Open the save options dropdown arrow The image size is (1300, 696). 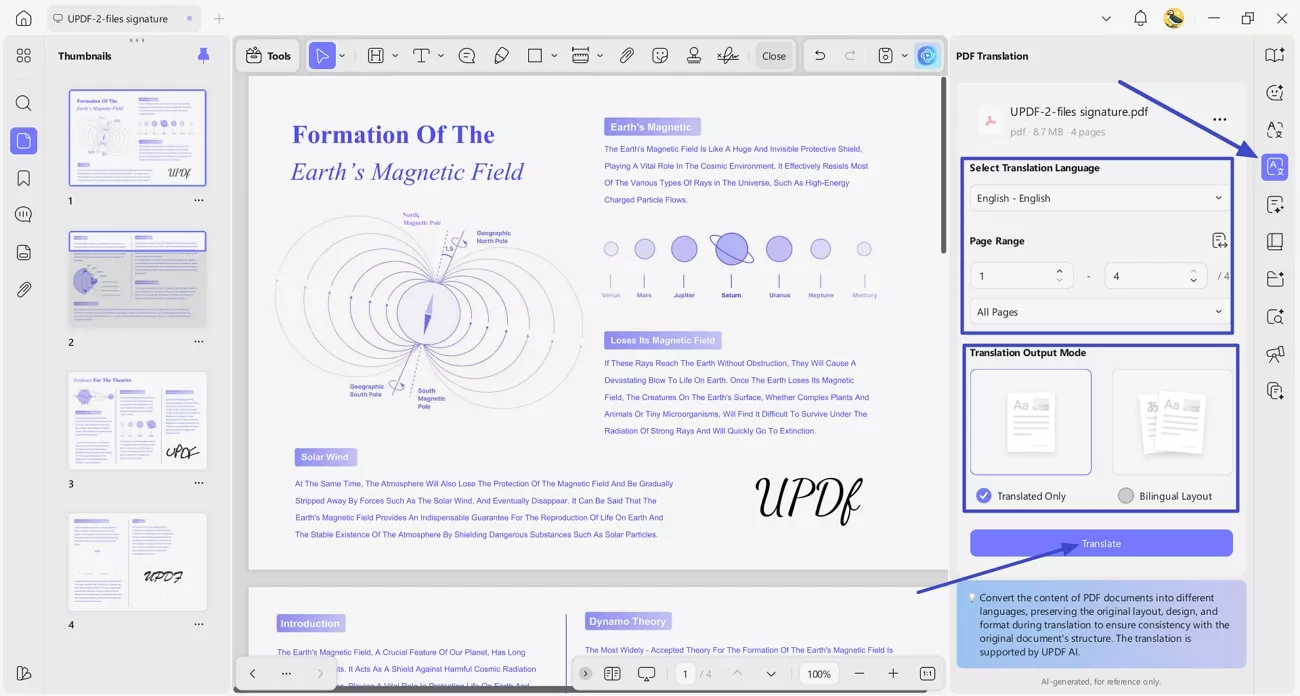(904, 56)
